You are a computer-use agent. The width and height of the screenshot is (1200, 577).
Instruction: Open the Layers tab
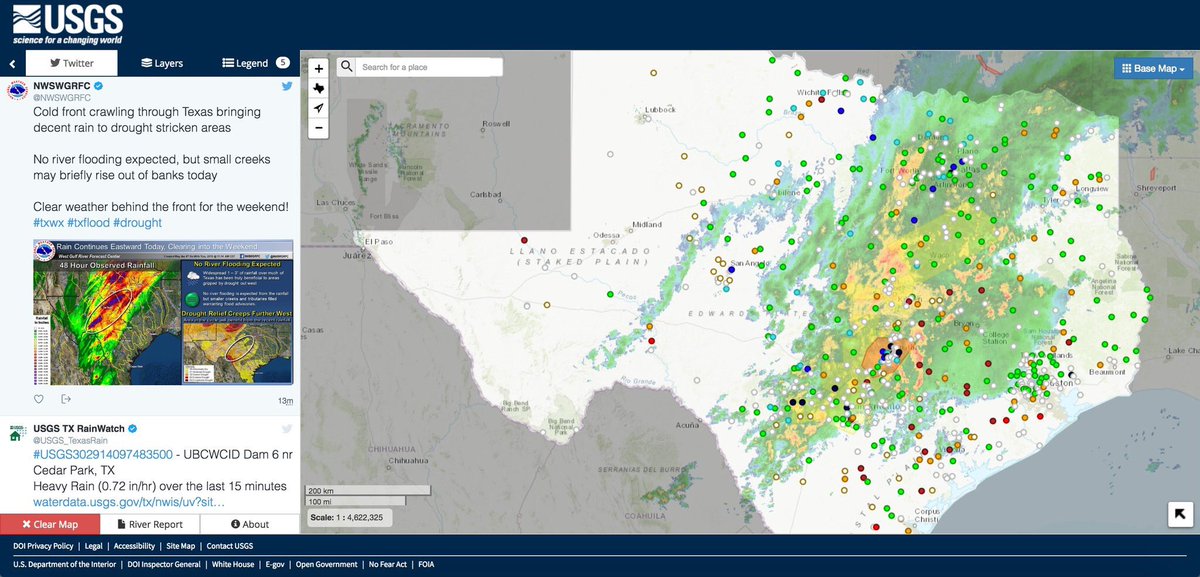[162, 63]
